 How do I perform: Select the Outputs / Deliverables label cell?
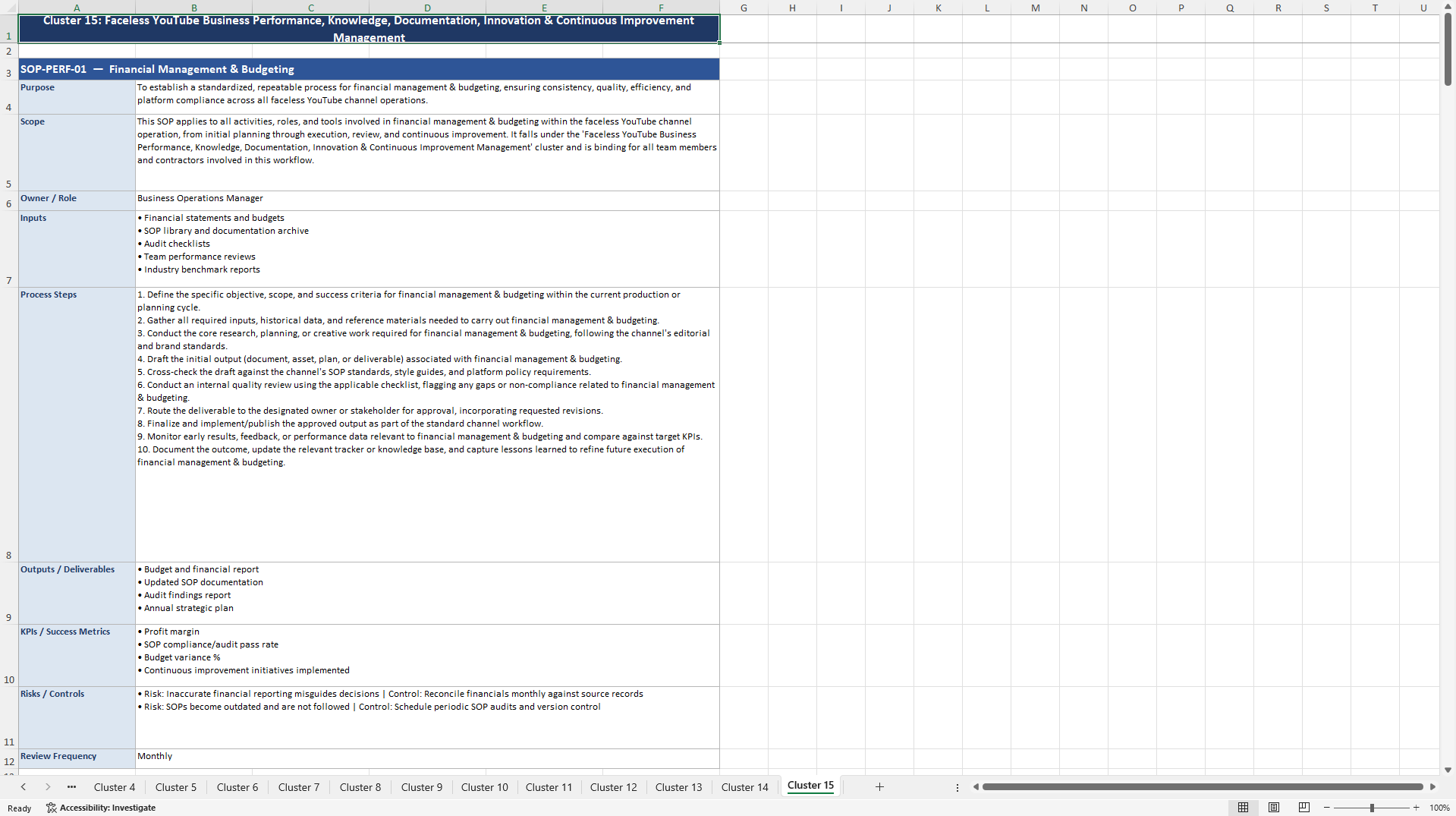(77, 593)
